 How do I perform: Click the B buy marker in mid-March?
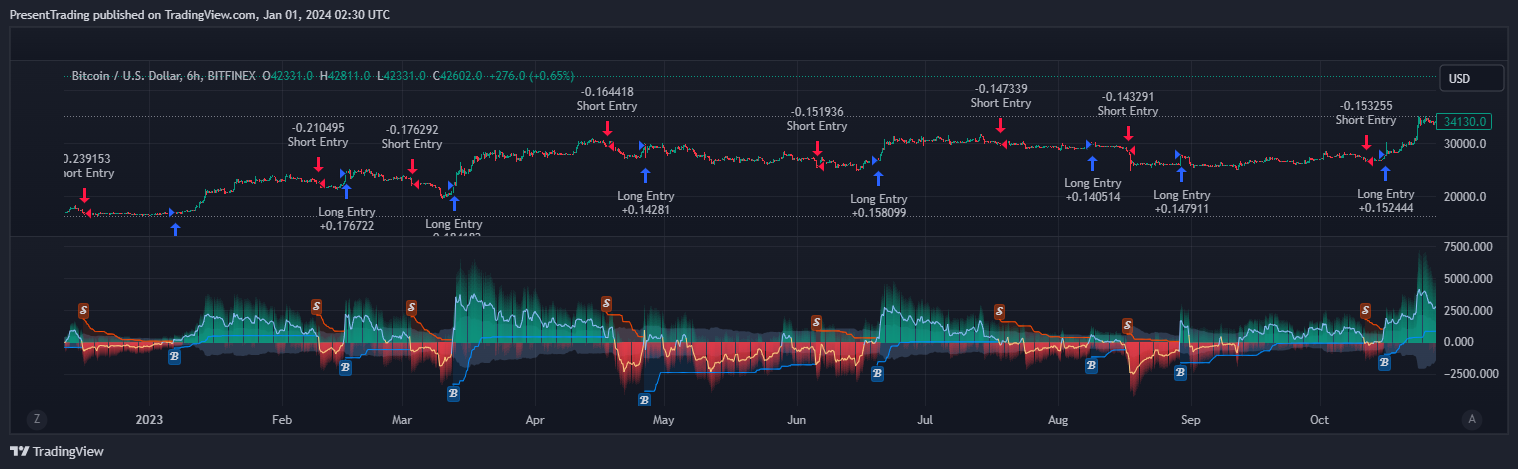[x=453, y=394]
